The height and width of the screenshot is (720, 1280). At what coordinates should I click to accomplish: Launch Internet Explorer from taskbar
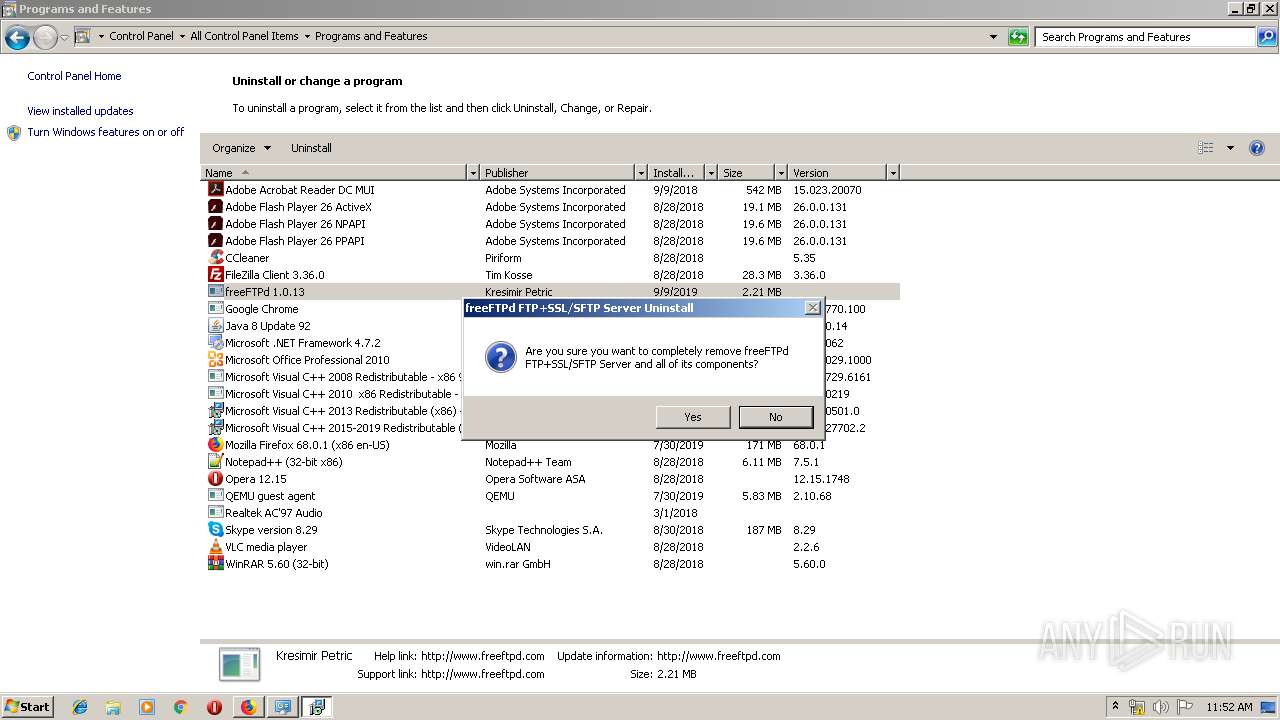pos(80,707)
